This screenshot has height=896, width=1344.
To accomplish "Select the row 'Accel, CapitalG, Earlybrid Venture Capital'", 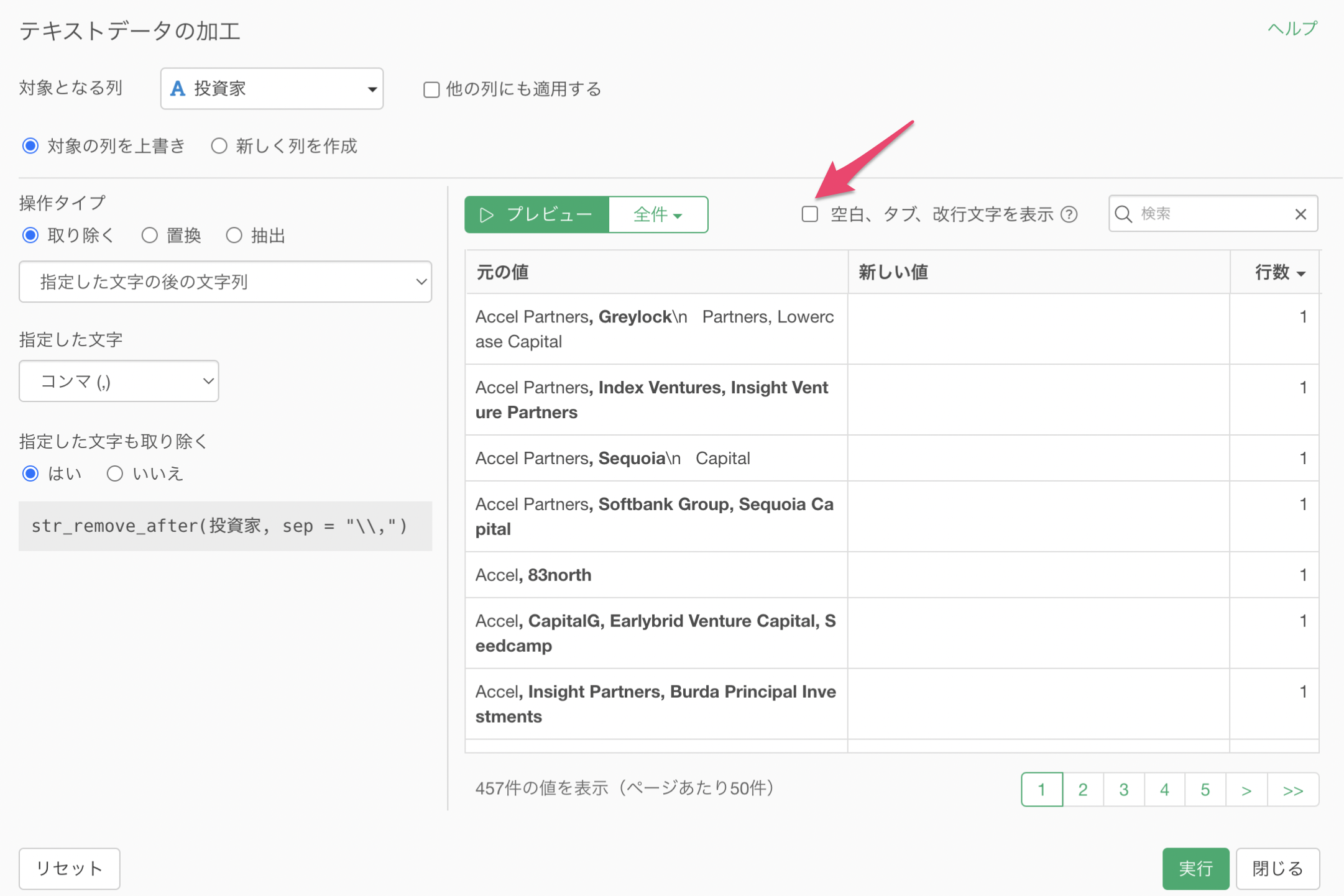I will 892,634.
